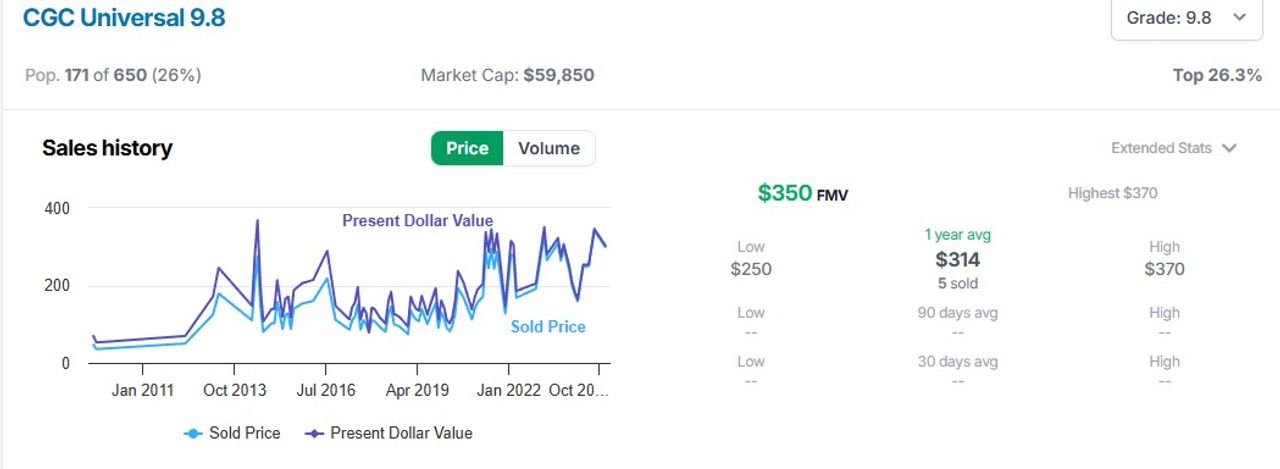Click the Pop. 171 of 650 text

click(x=113, y=75)
